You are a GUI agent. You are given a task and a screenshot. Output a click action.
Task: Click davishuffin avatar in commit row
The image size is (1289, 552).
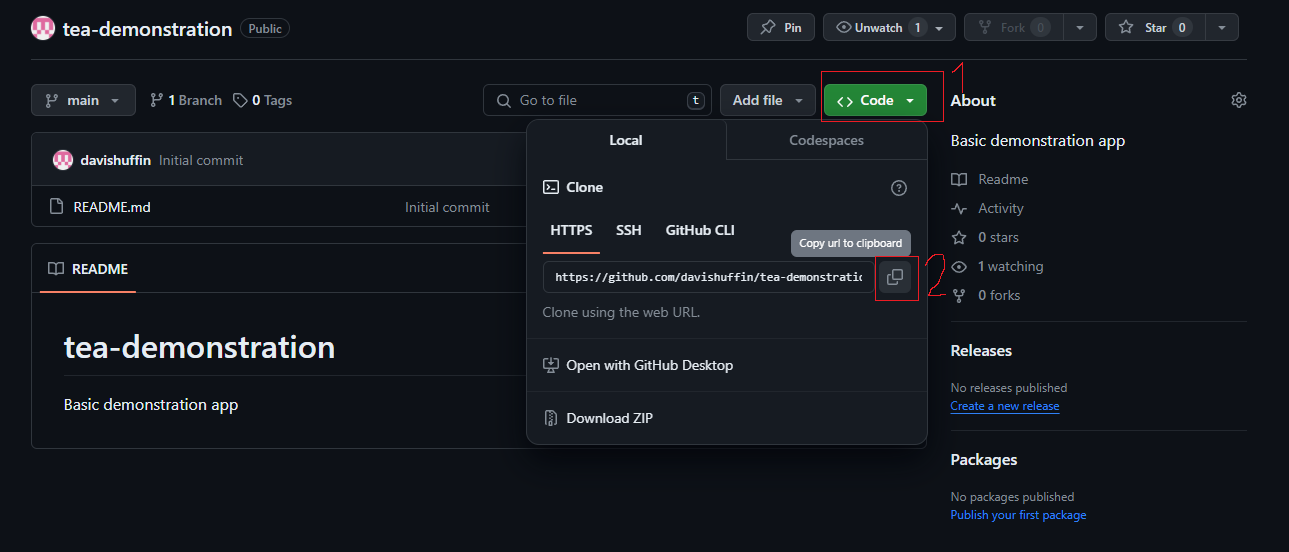63,160
